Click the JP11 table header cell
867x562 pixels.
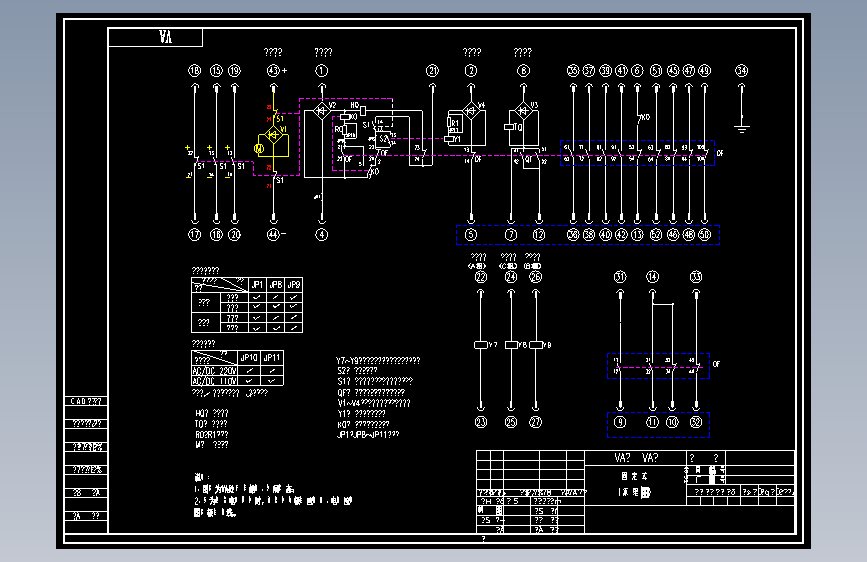point(272,357)
